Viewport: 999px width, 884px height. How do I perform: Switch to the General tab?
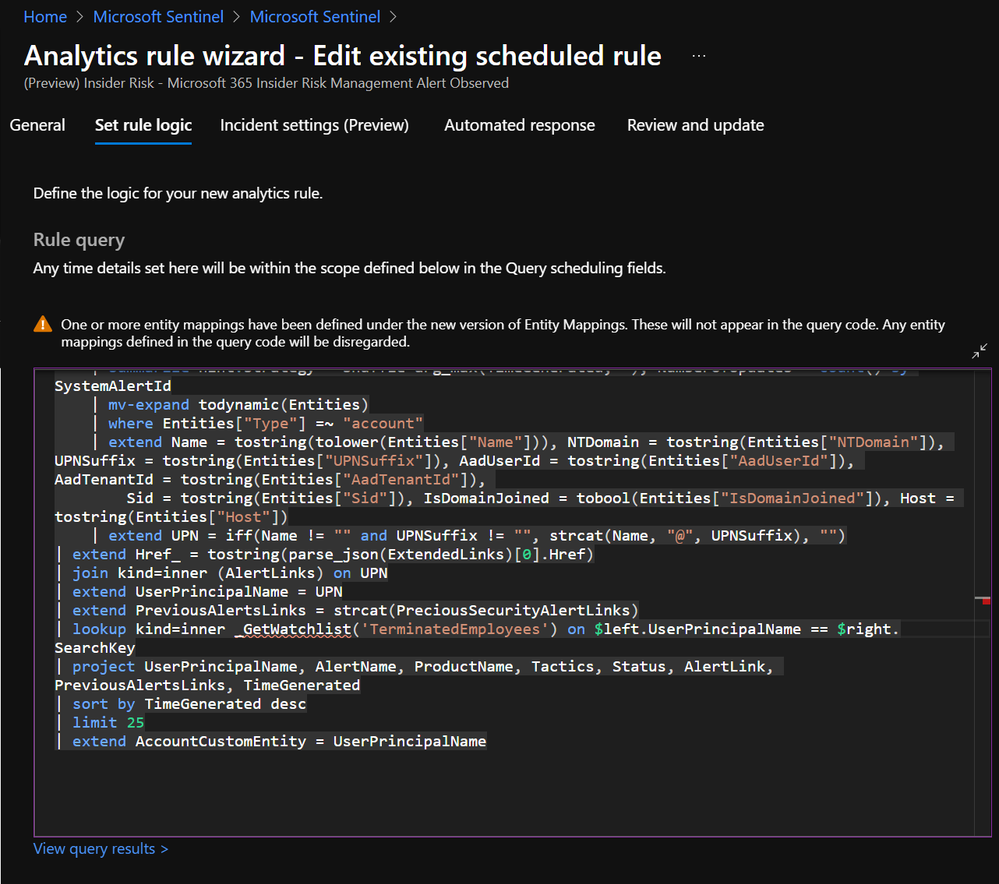pyautogui.click(x=37, y=126)
